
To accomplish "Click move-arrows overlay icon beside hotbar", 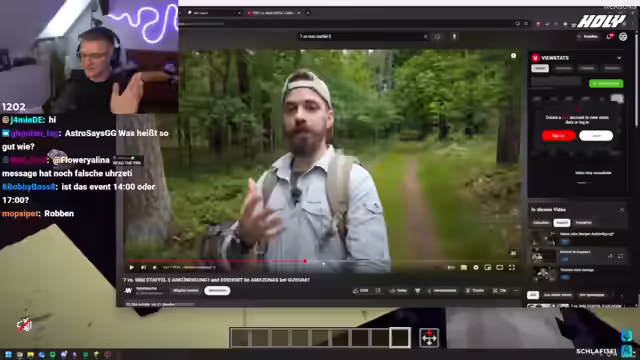I will [x=429, y=338].
